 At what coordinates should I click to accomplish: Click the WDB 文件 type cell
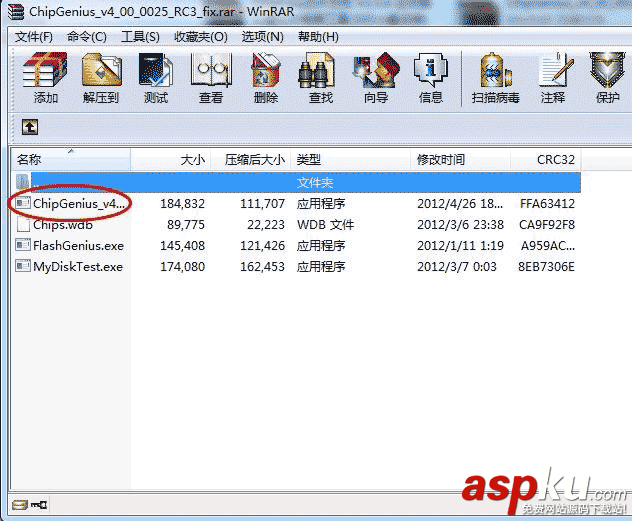[x=326, y=224]
